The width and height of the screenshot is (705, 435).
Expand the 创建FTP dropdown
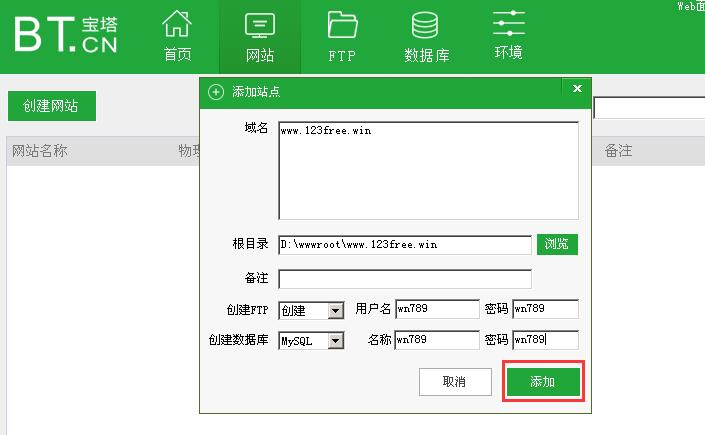pyautogui.click(x=335, y=311)
